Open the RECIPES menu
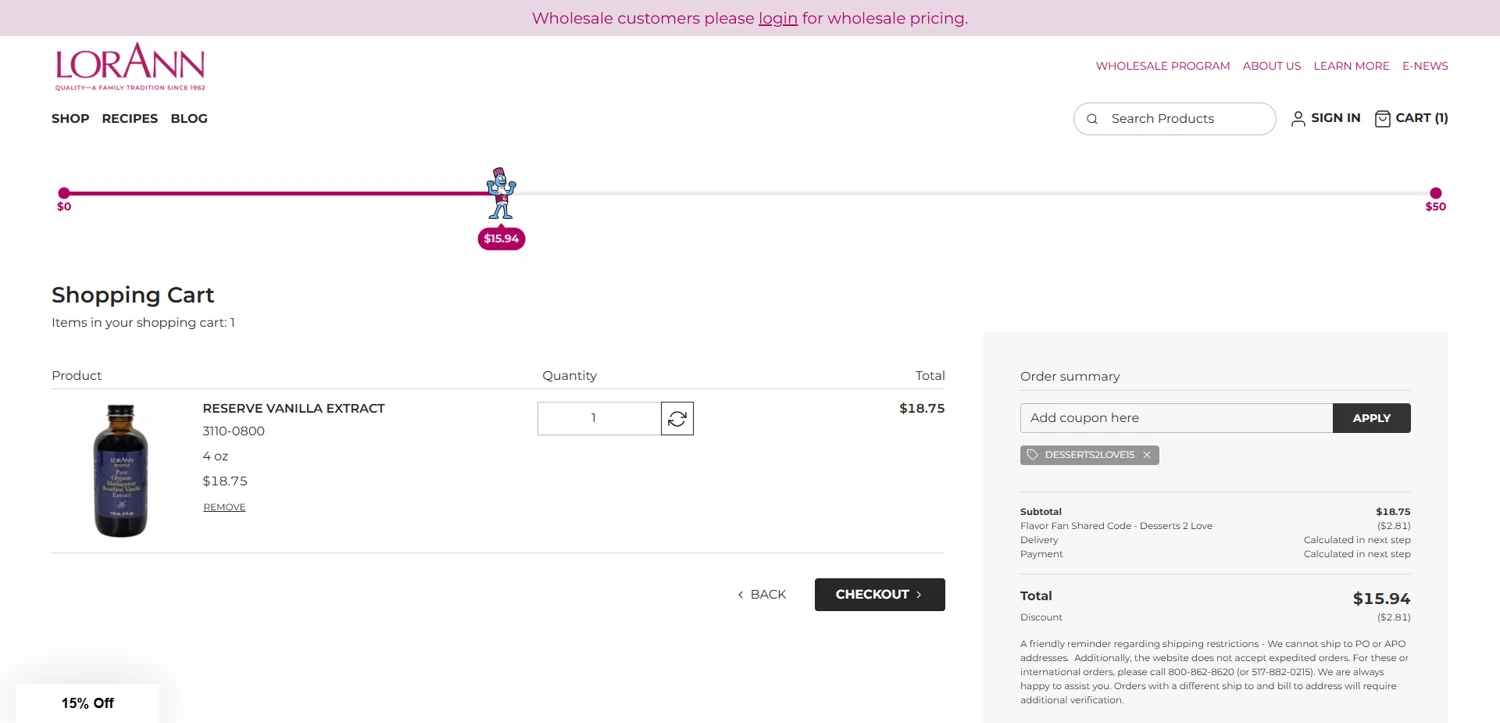 (x=130, y=119)
